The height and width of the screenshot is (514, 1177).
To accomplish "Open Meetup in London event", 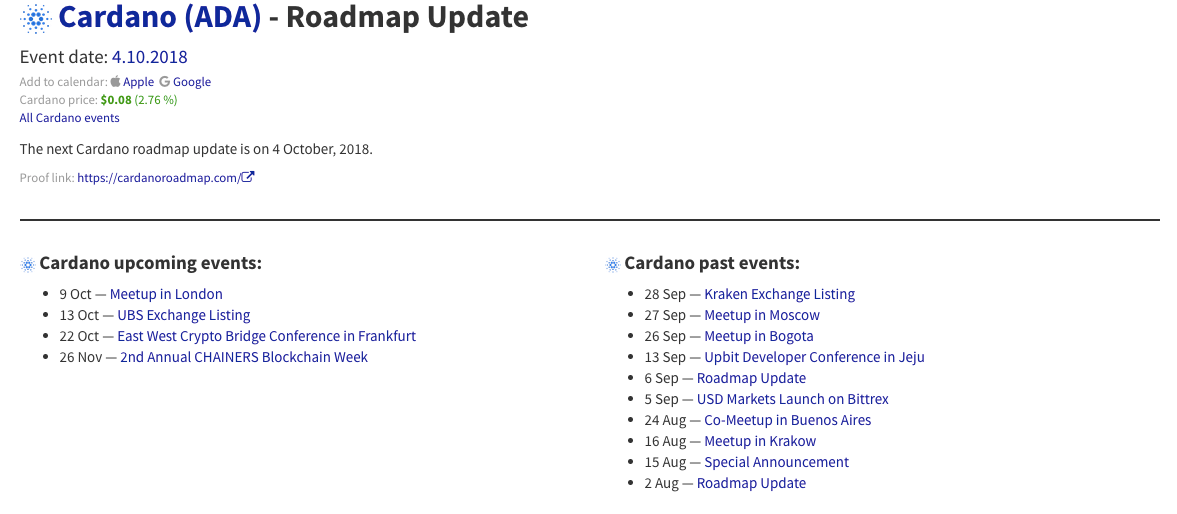I will pos(166,294).
